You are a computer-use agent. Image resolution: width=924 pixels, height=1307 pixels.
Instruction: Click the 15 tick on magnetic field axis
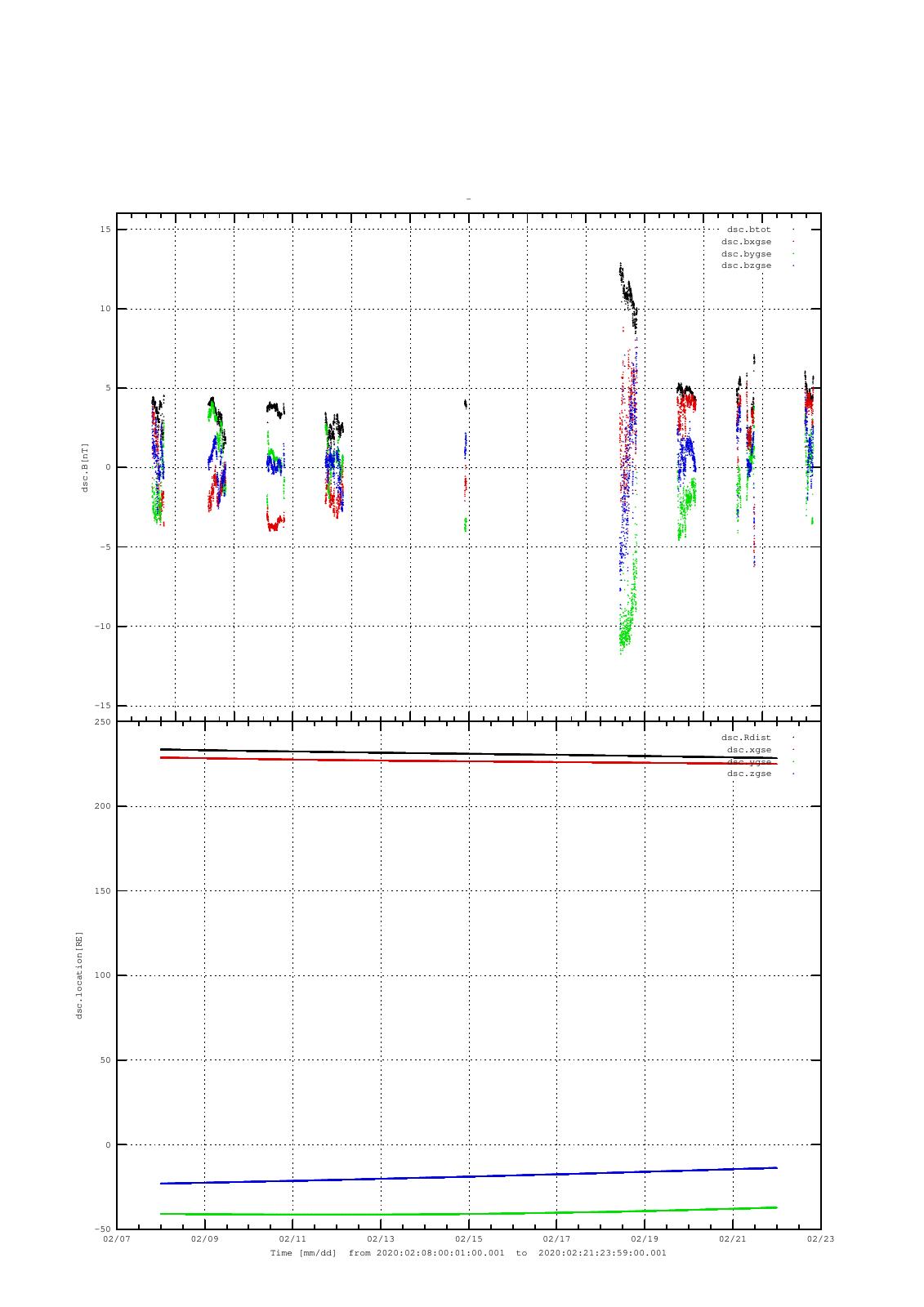tap(105, 230)
